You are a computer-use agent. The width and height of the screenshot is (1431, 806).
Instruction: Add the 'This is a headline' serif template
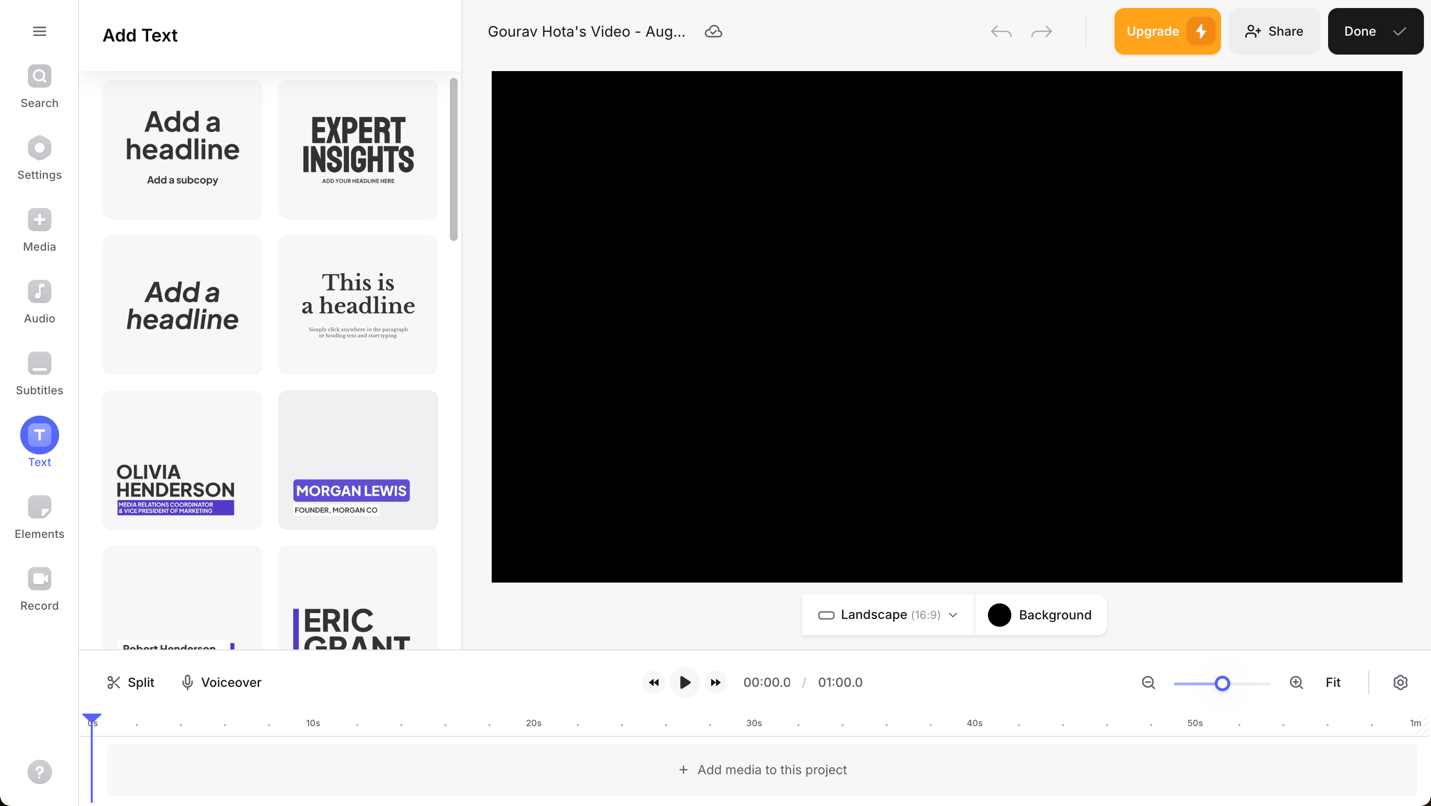point(358,305)
